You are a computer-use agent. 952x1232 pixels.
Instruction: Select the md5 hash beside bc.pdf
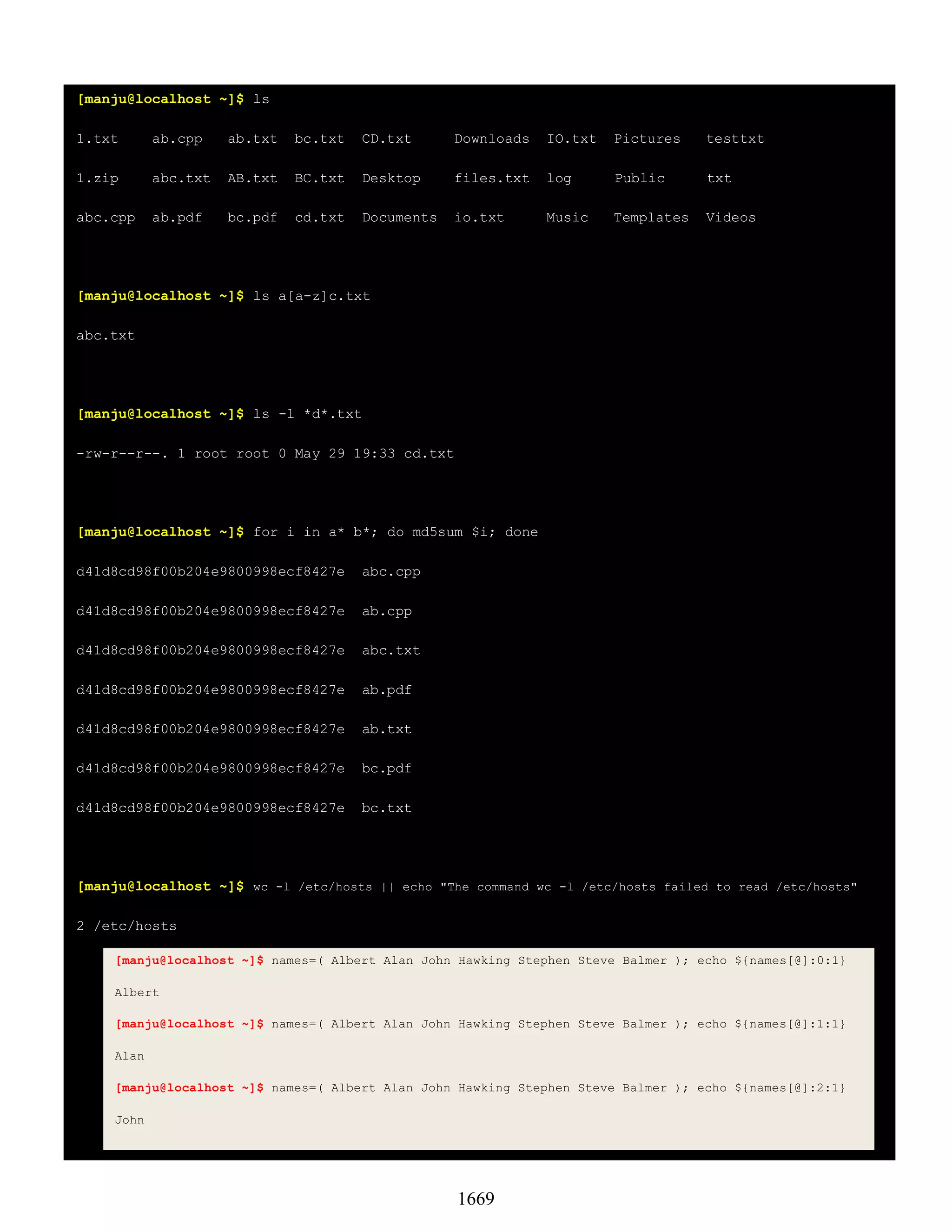click(x=211, y=768)
